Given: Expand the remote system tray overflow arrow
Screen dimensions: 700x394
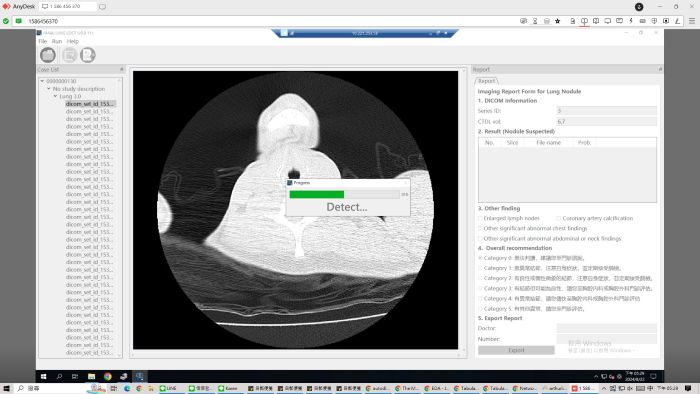Looking at the screenshot, I should 596,377.
